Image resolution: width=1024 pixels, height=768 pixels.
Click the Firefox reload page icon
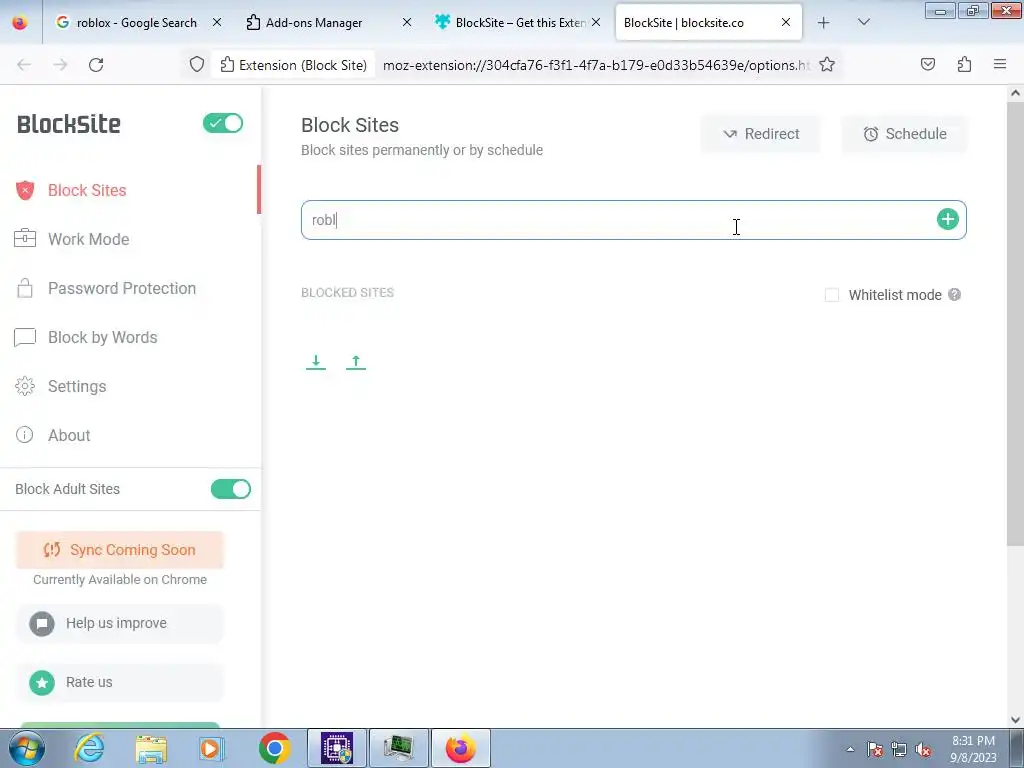pos(96,65)
